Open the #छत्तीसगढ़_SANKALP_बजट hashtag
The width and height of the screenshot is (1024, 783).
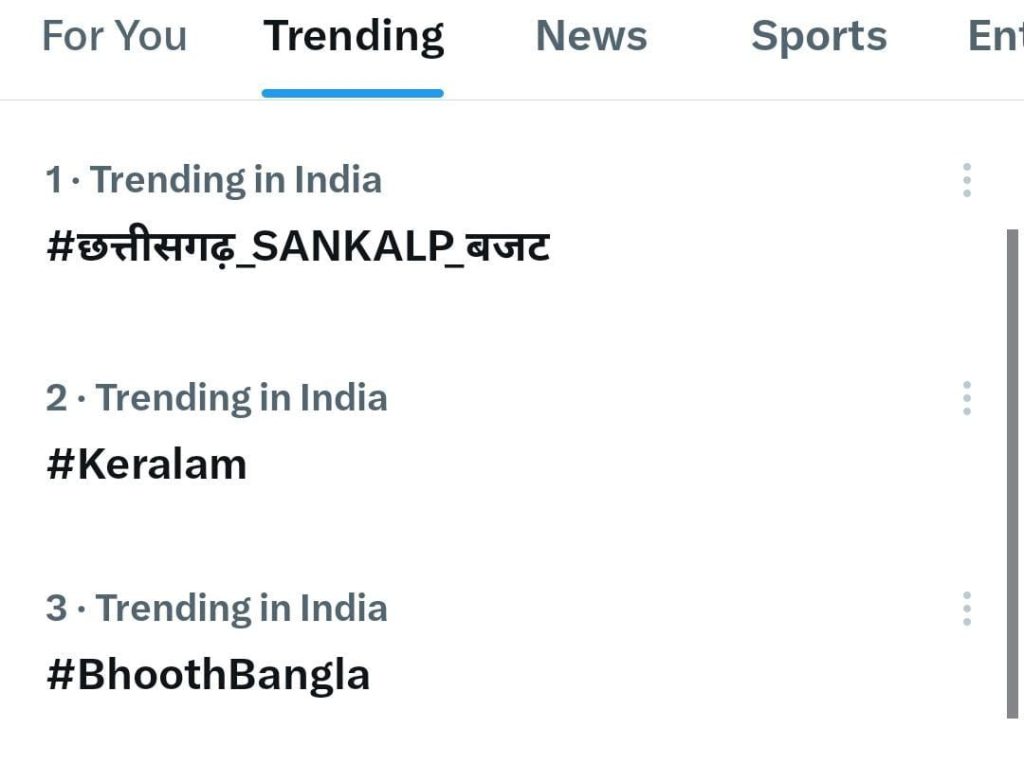(x=298, y=246)
